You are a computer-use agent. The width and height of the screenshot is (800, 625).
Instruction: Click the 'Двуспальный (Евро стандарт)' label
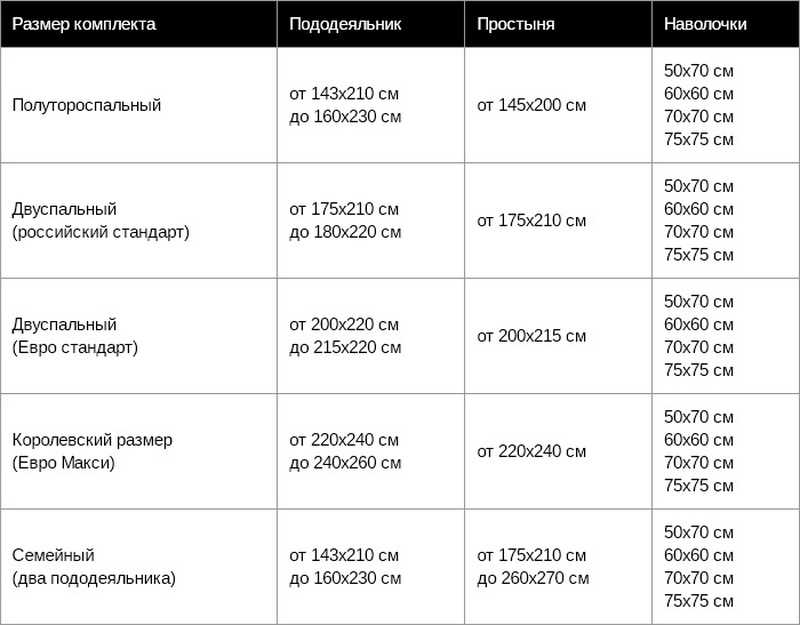75,336
